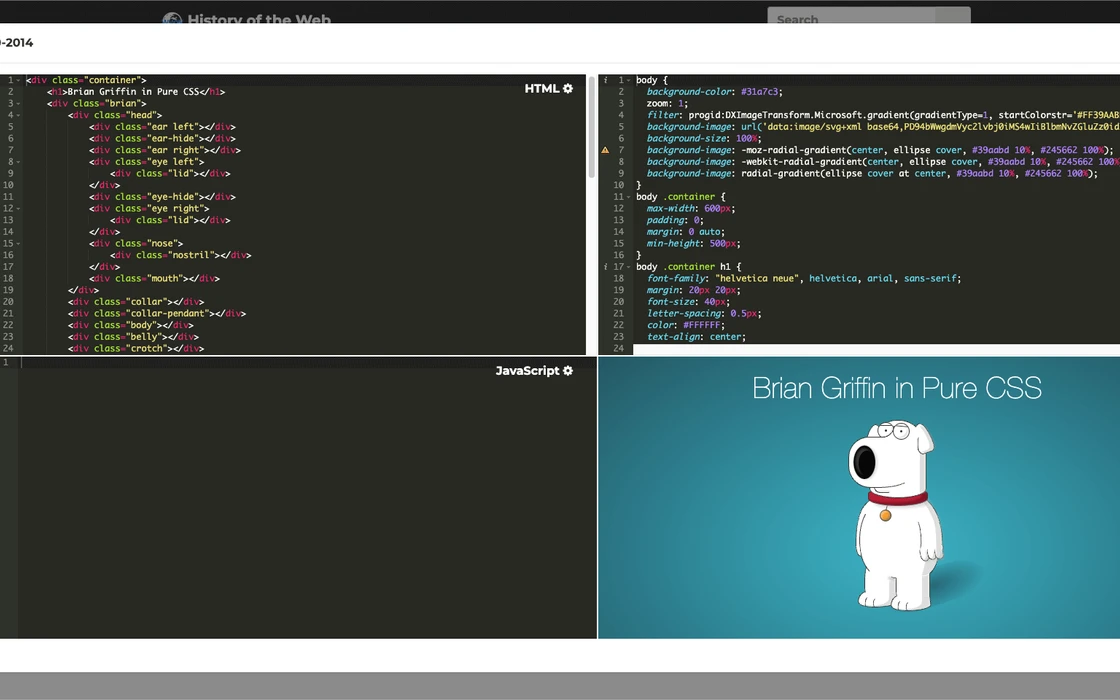The image size is (1120, 700).
Task: Click the "zoom: 1;" CSS line
Action: click(x=667, y=104)
